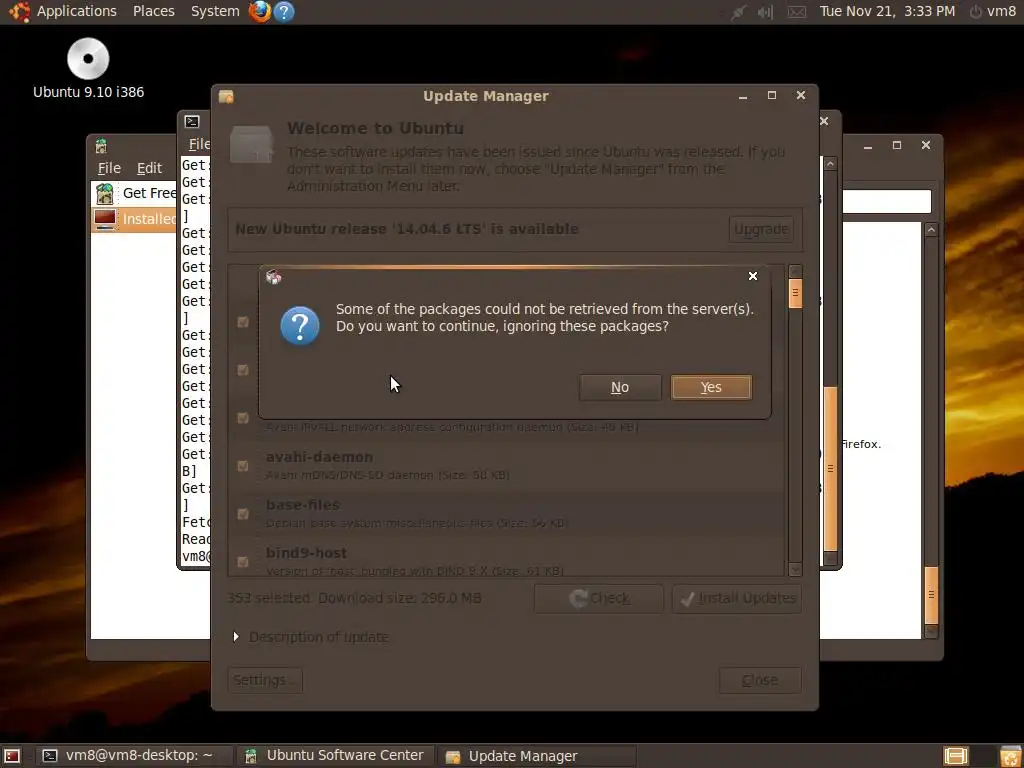Click the small package icon in dialog title
Screen dimensions: 1024x768
[274, 277]
